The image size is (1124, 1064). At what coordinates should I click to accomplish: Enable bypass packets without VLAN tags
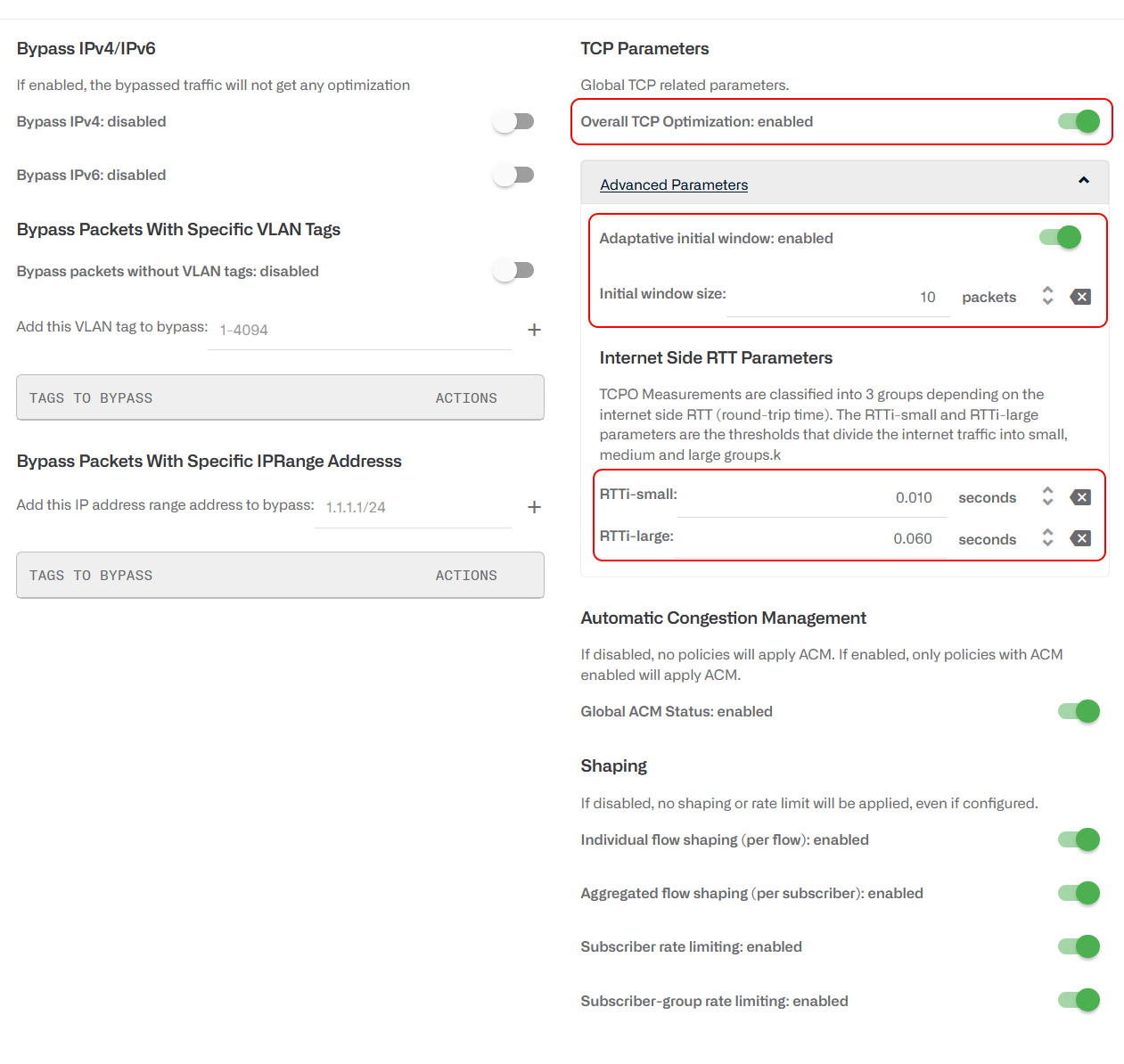pyautogui.click(x=513, y=270)
